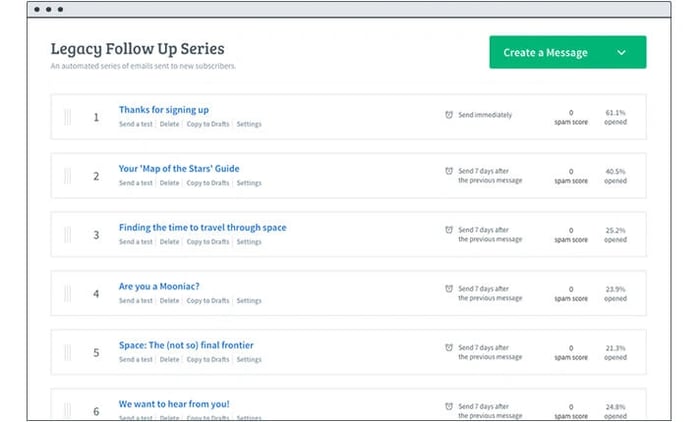Screen dimensions: 700x422
Task: Click drag handle beside 'Are you a Mooniac?'
Action: coord(68,294)
